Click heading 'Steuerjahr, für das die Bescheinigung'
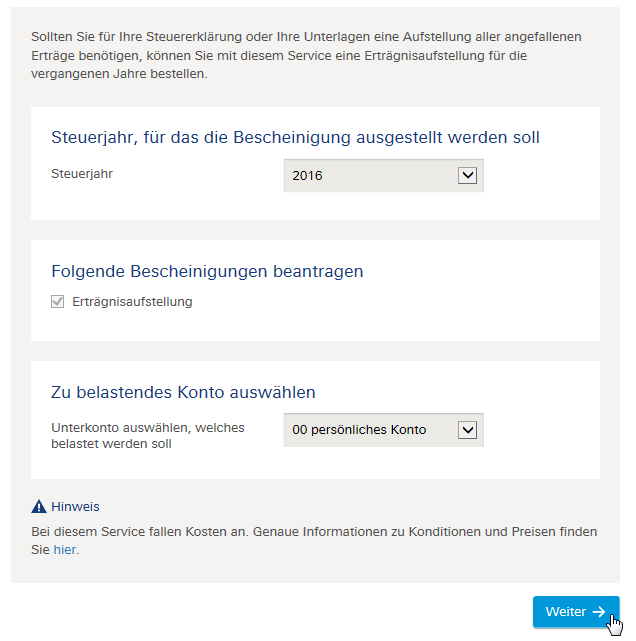Viewport: 636px width, 641px height. point(295,137)
